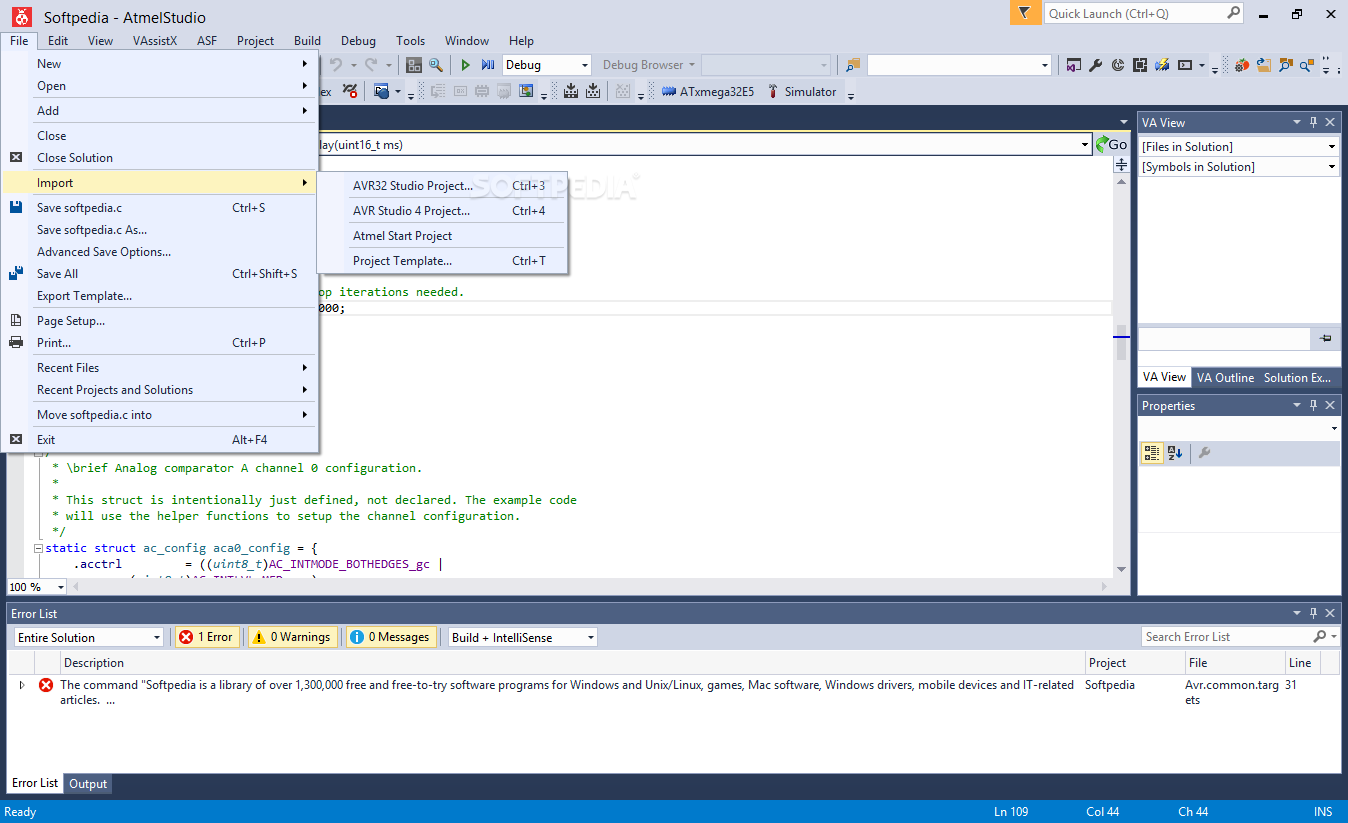The height and width of the screenshot is (823, 1348).
Task: Click the lightning bolt toolbar icon
Action: click(1162, 65)
